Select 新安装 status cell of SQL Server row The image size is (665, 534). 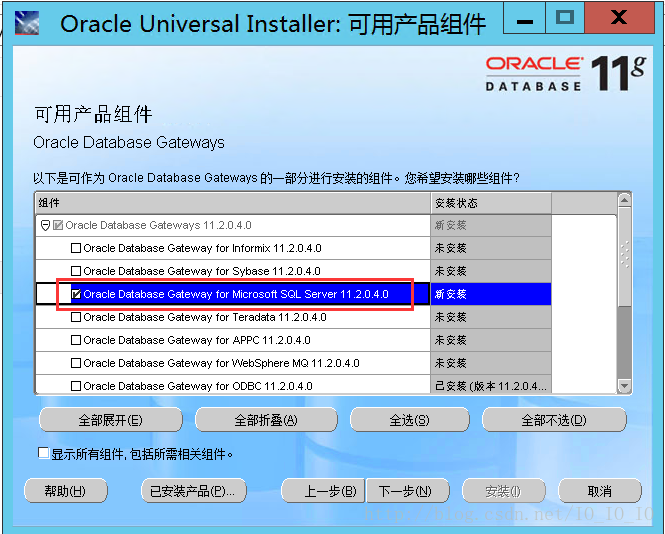pos(491,294)
